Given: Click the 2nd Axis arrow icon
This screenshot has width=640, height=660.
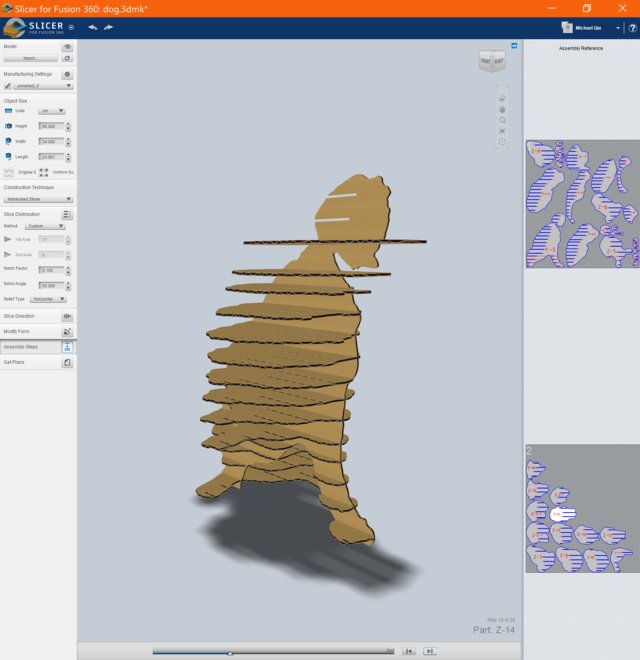Looking at the screenshot, I should (8, 254).
